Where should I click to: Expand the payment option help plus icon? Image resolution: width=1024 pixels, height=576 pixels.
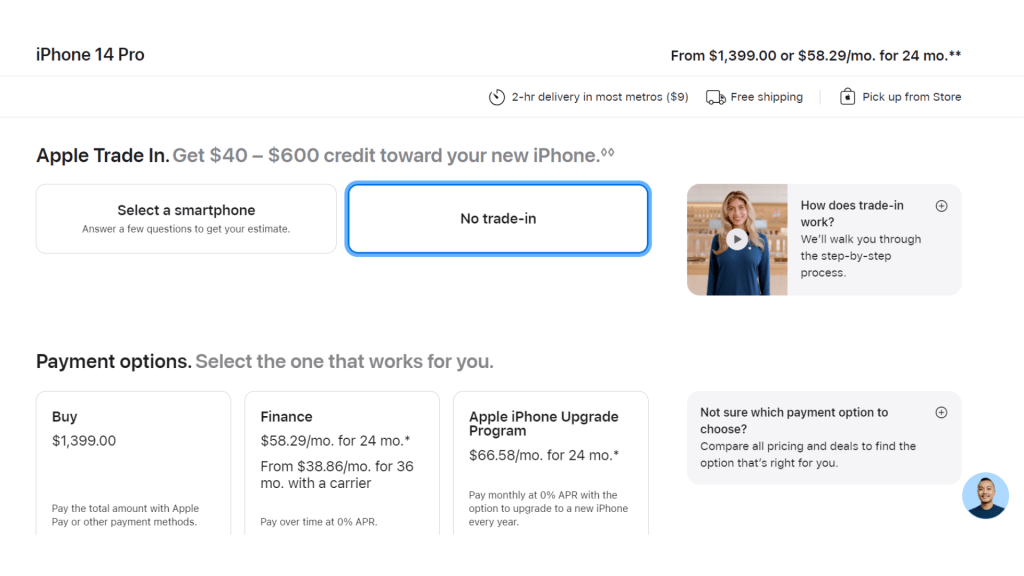tap(941, 412)
